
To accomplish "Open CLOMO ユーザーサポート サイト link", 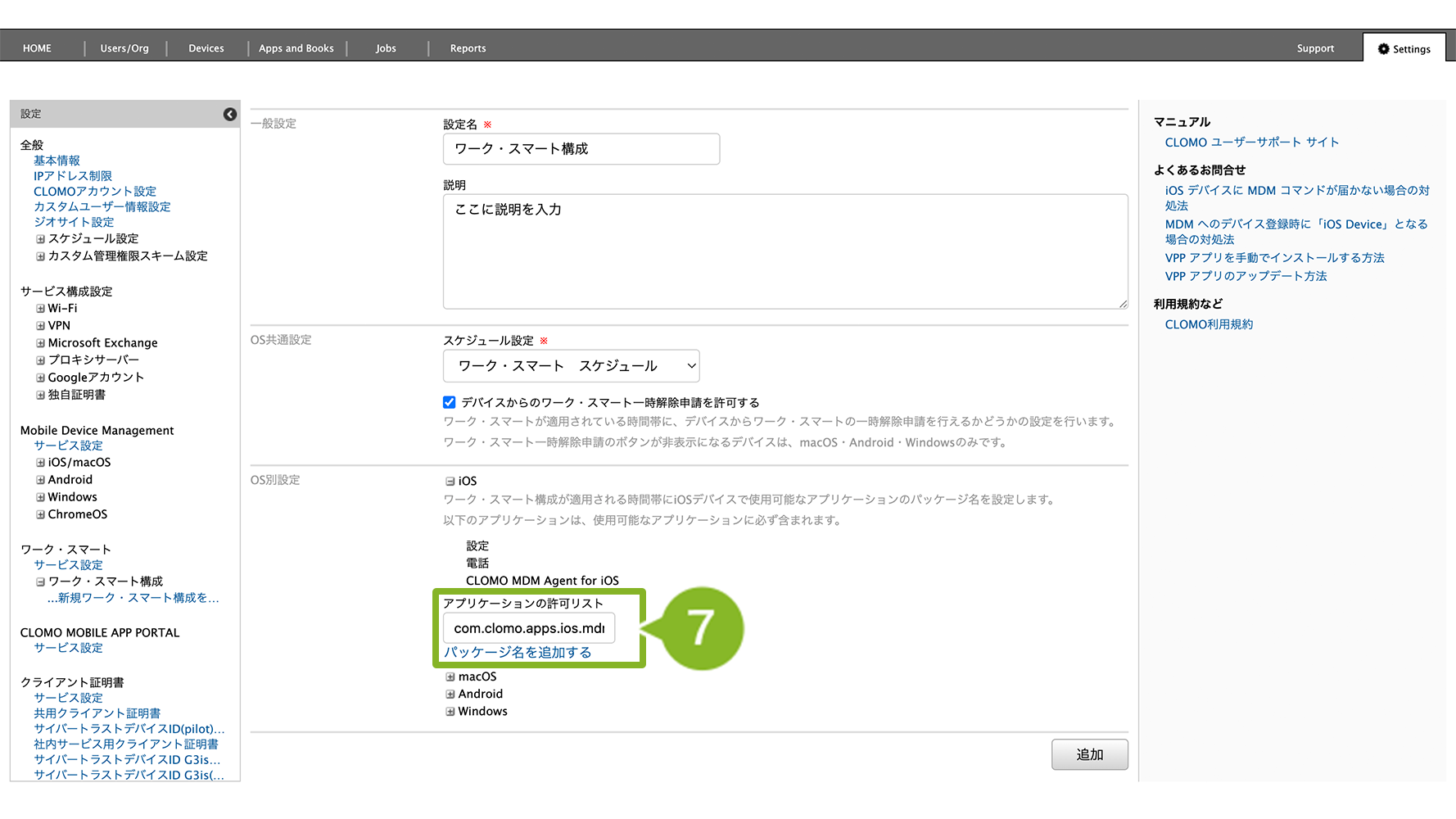I will click(x=1251, y=143).
